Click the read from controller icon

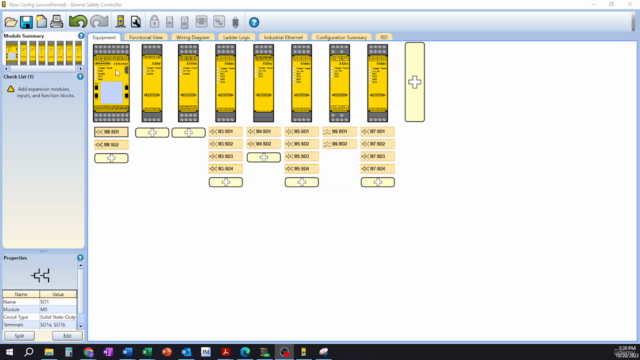[x=169, y=22]
